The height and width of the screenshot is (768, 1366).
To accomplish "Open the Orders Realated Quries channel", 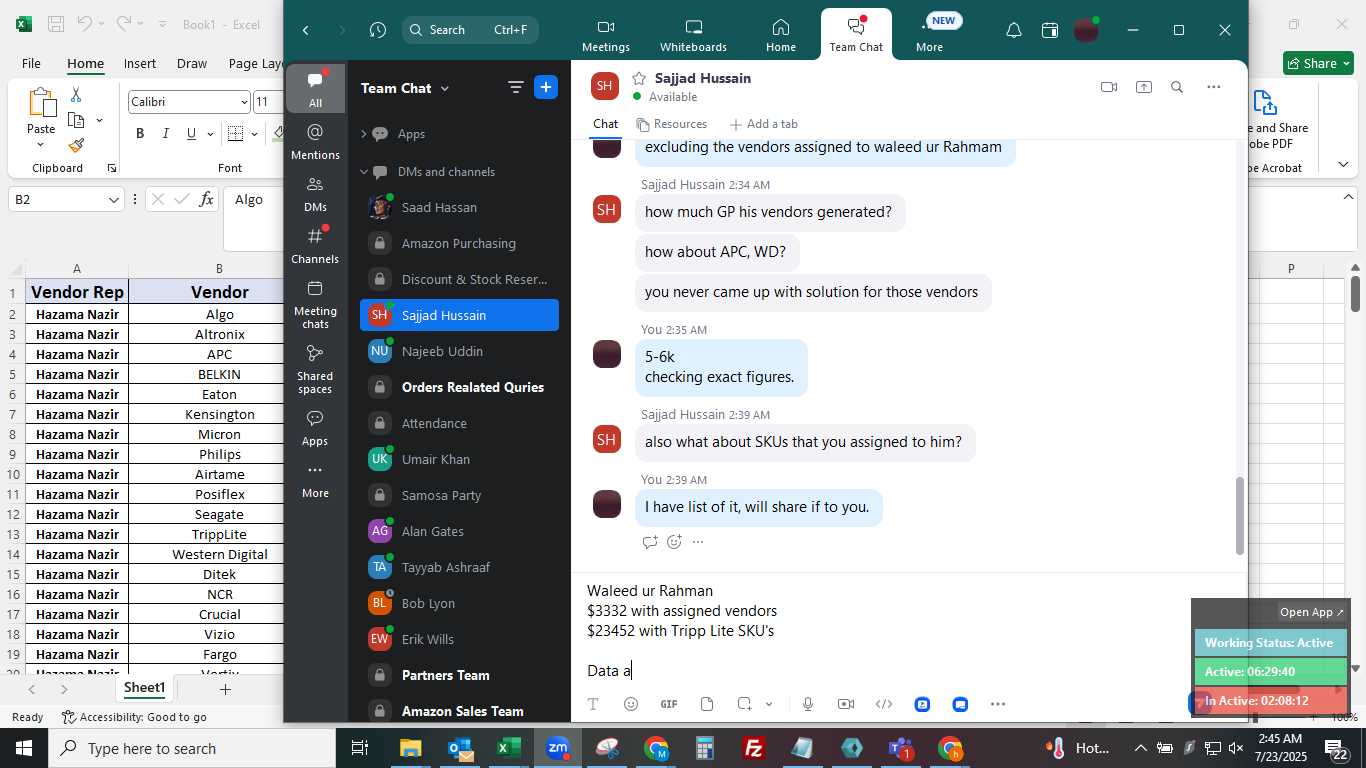I will tap(459, 387).
